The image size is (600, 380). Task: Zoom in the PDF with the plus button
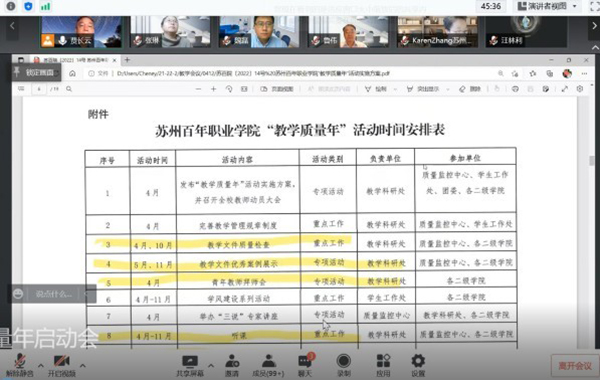point(214,89)
